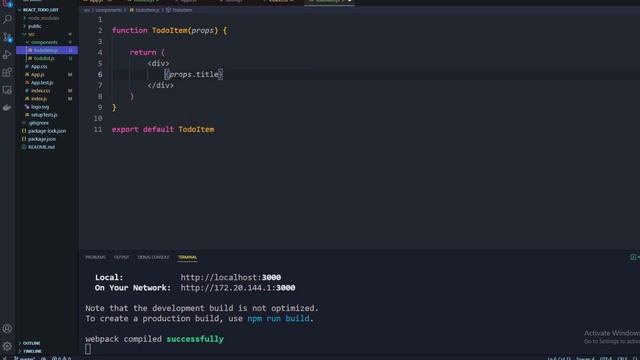Open the setupTests.js file
Image resolution: width=640 pixels, height=360 pixels.
tap(44, 115)
